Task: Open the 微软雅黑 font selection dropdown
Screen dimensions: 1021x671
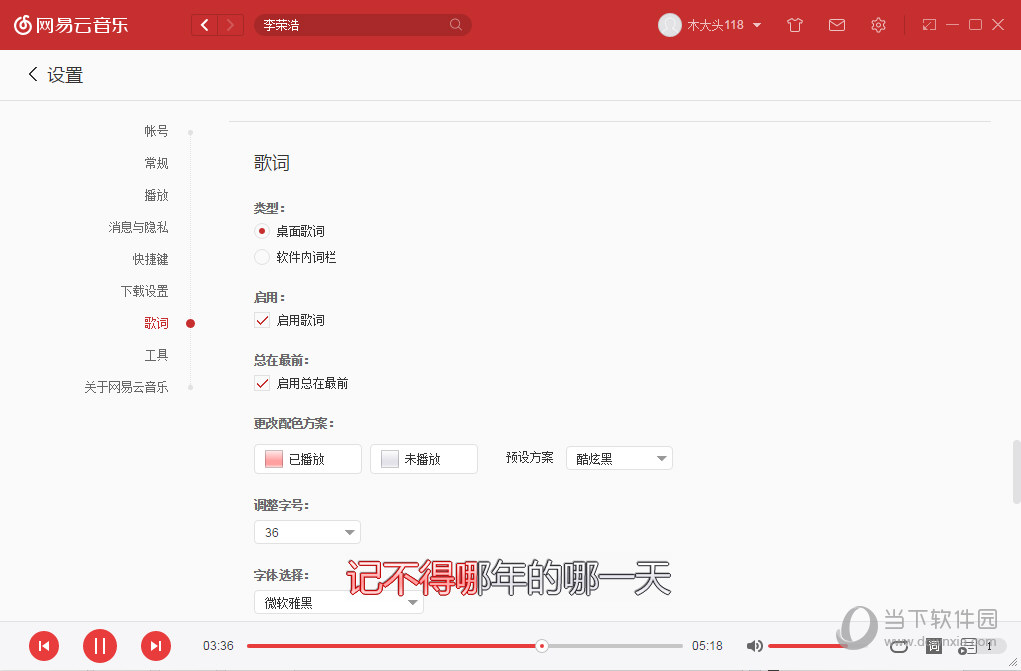Action: coord(338,601)
